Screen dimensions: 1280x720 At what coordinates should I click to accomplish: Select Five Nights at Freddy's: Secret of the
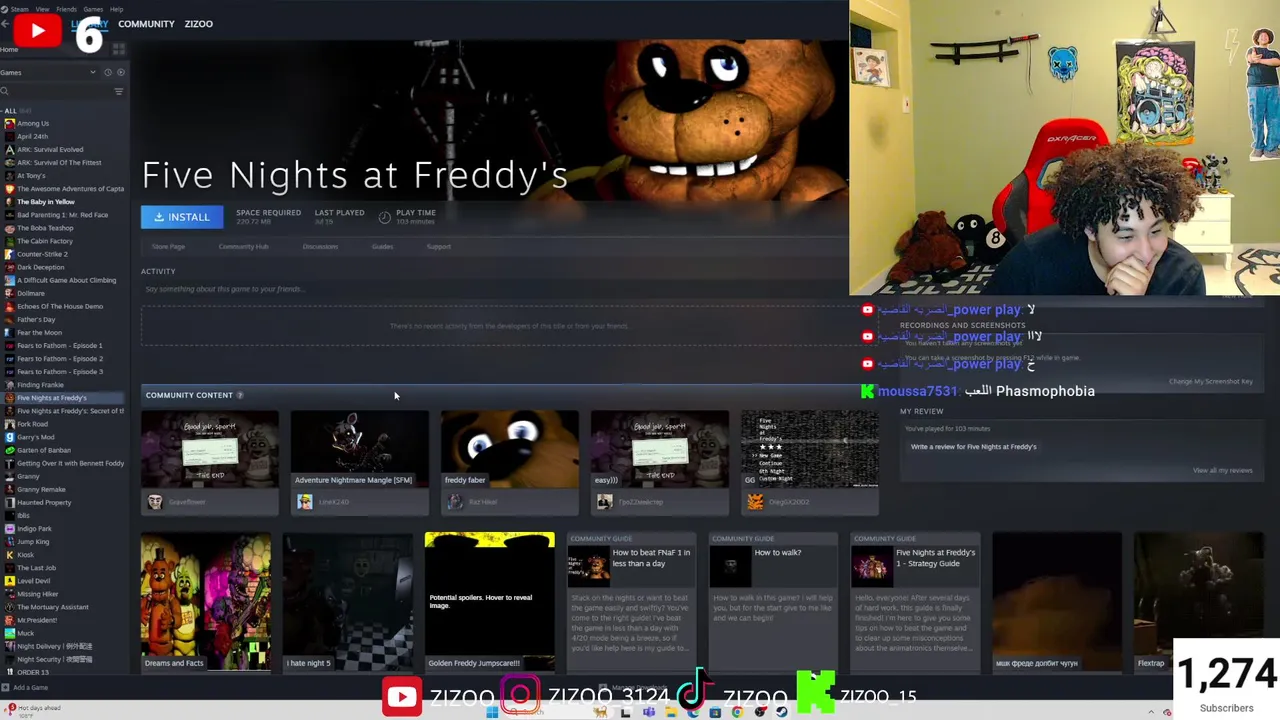tap(70, 411)
